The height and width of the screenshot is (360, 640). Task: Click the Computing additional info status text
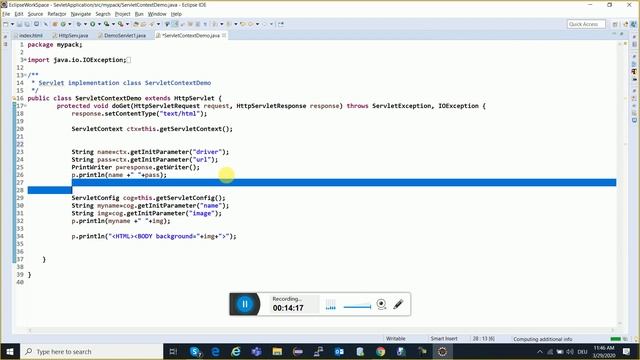(x=542, y=339)
